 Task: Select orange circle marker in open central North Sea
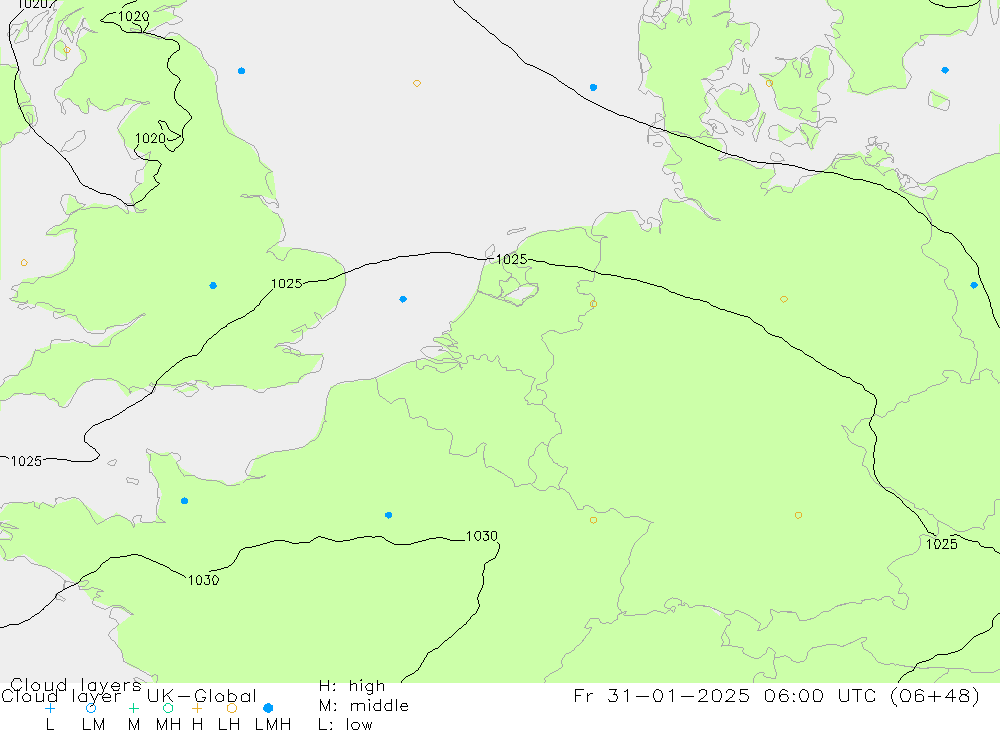[416, 84]
